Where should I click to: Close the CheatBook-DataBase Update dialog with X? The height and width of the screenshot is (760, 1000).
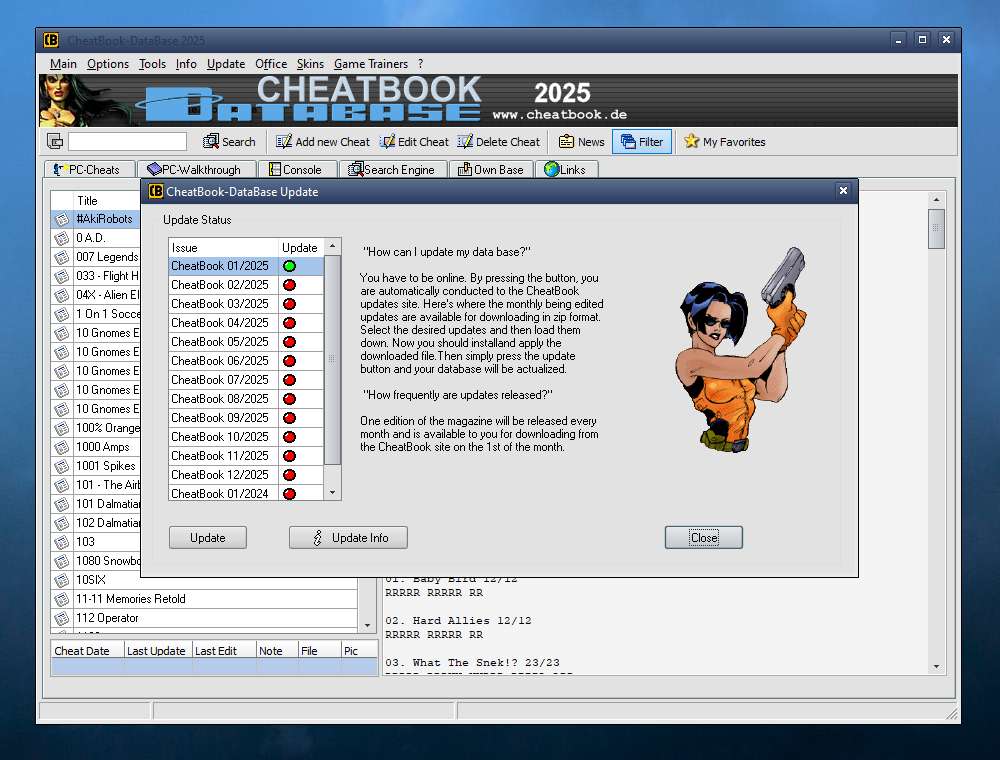(x=843, y=191)
